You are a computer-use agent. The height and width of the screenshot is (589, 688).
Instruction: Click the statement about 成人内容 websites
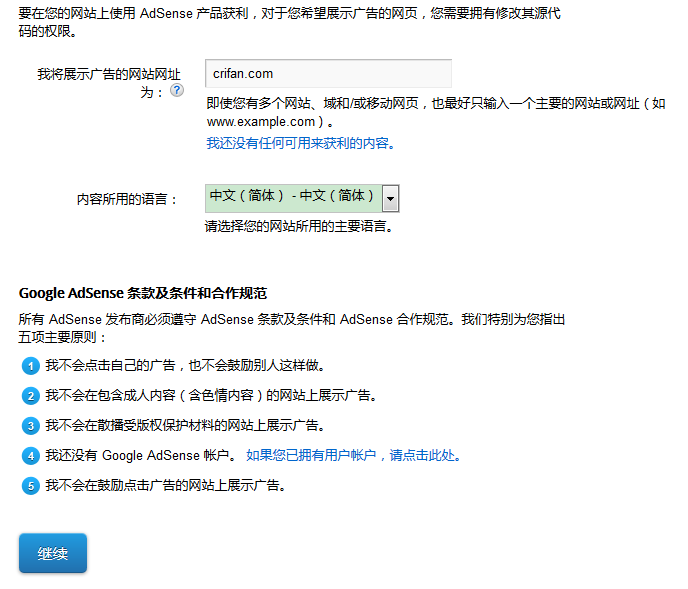click(211, 396)
